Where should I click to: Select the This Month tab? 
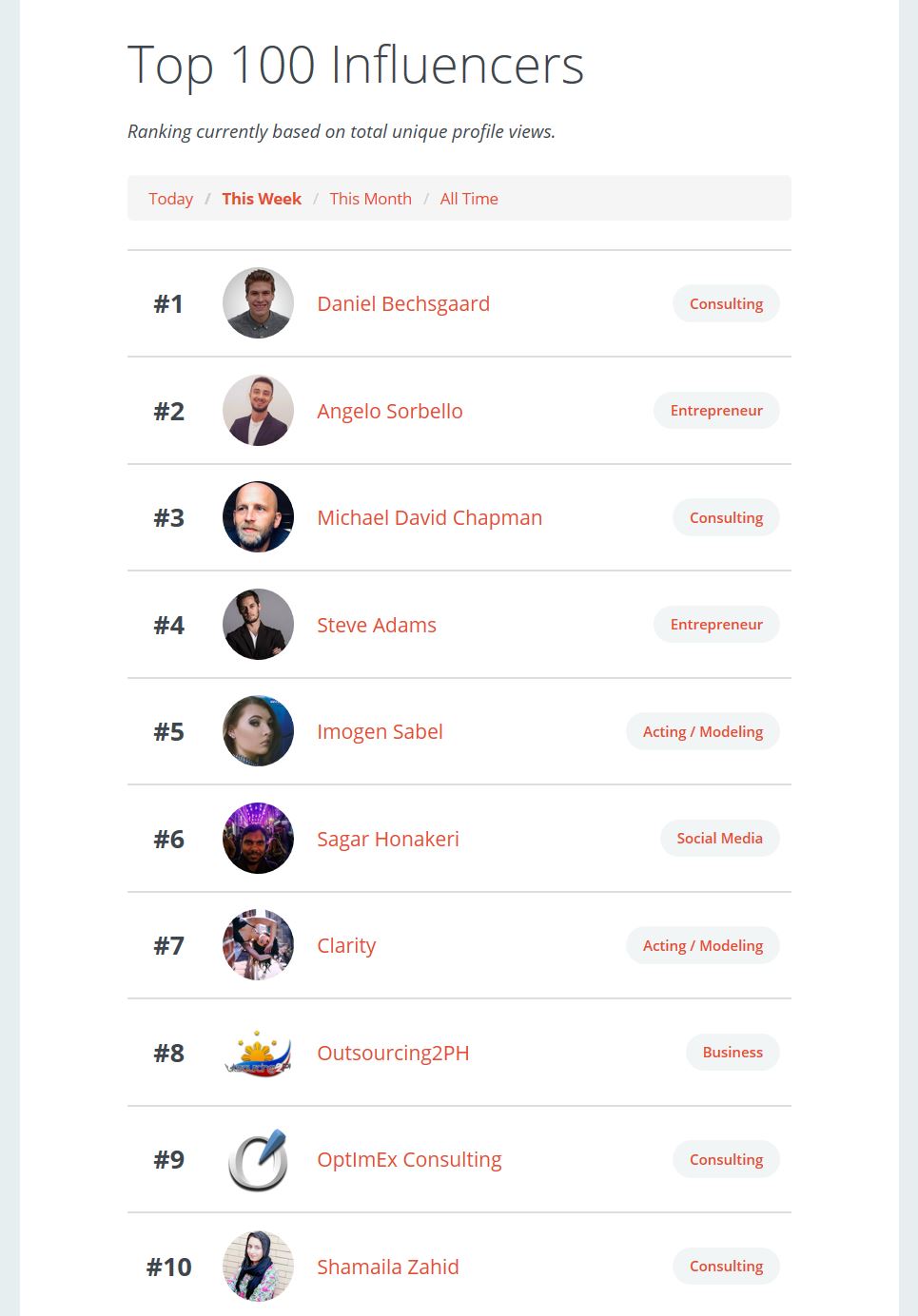370,199
